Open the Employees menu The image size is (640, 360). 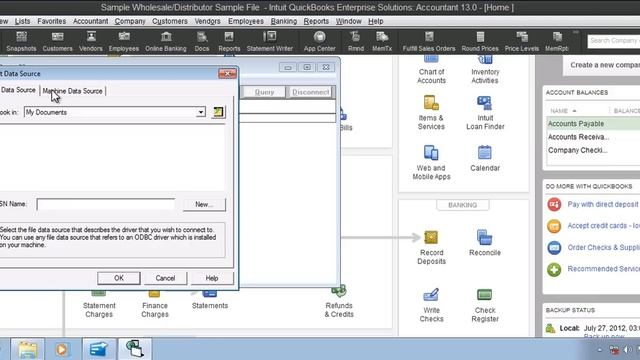246,21
